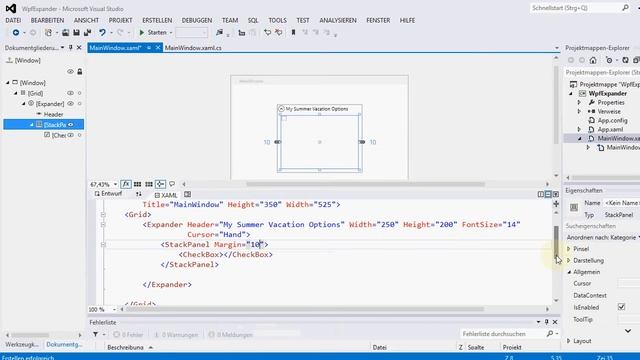Viewport: 640px width, 360px height.
Task: Switch to the XAML pane tab
Action: (x=166, y=195)
